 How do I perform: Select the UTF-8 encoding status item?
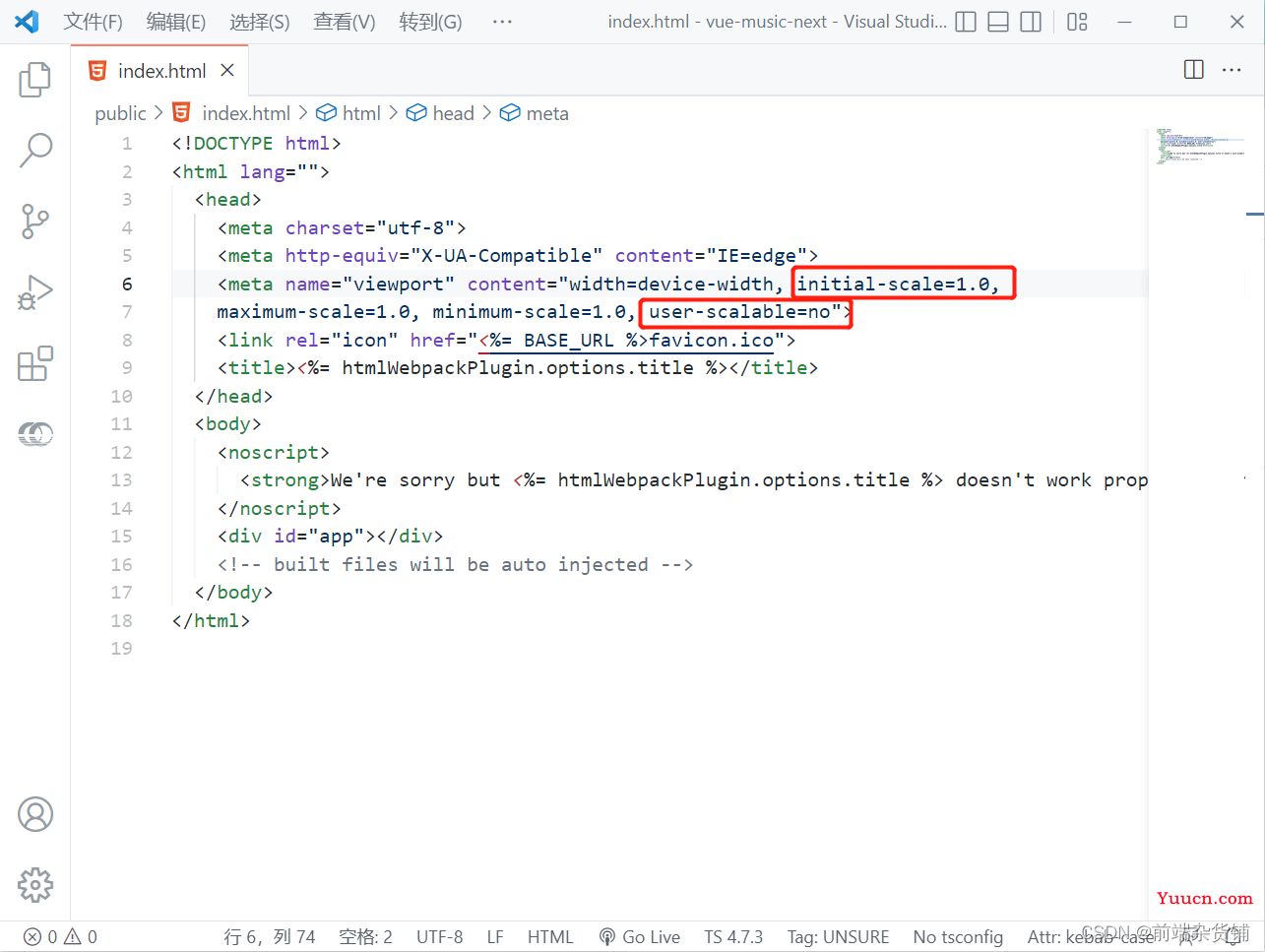pos(439,937)
